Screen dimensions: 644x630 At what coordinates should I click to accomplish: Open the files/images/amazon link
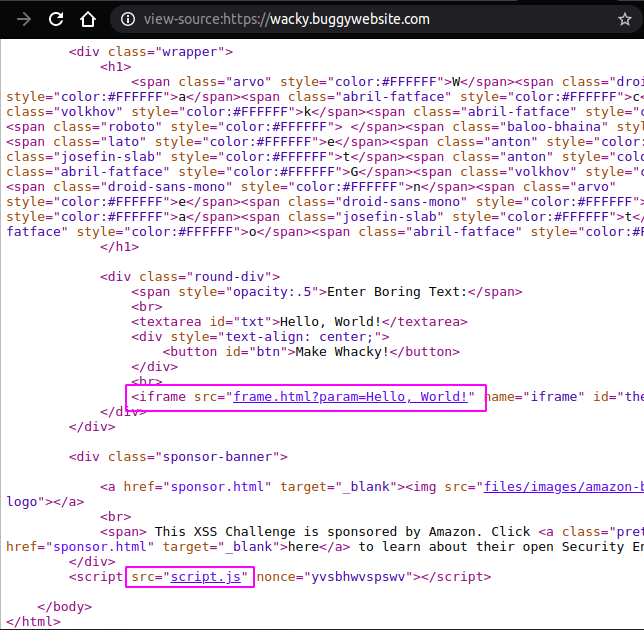[564, 487]
